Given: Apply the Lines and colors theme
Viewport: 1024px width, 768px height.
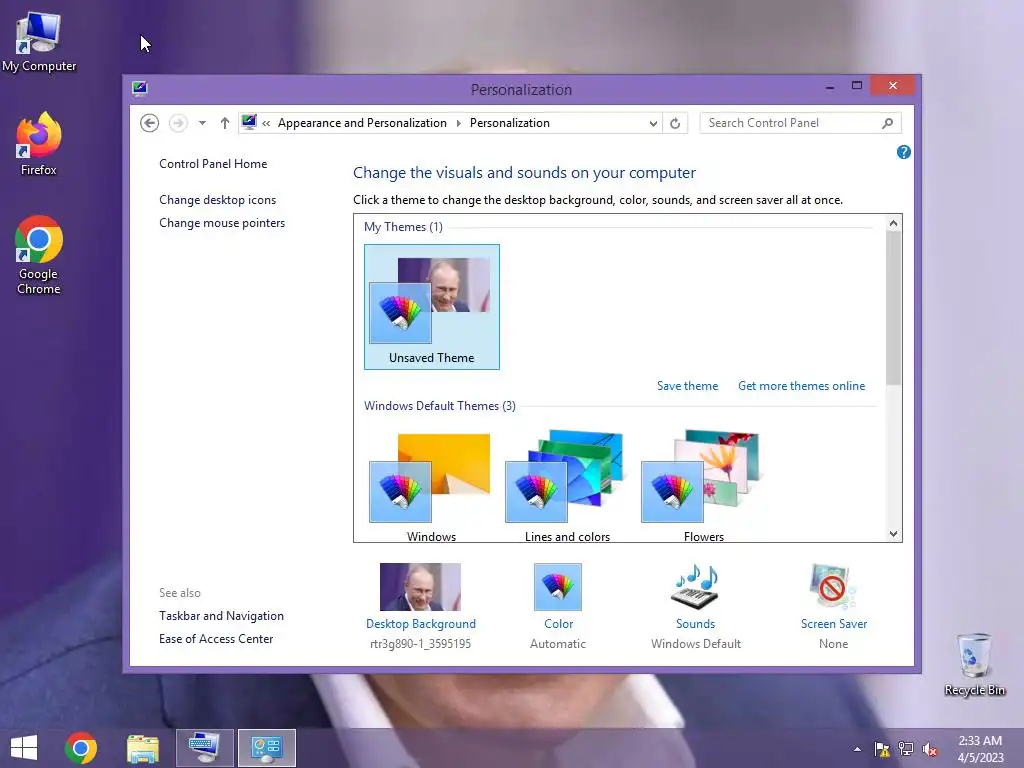Looking at the screenshot, I should (x=567, y=487).
